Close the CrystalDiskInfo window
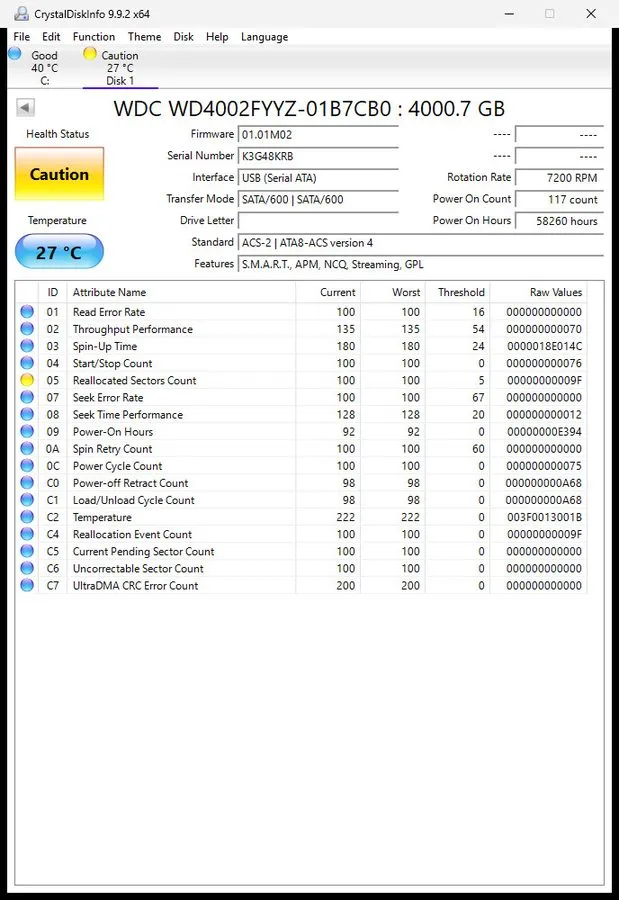 (591, 13)
